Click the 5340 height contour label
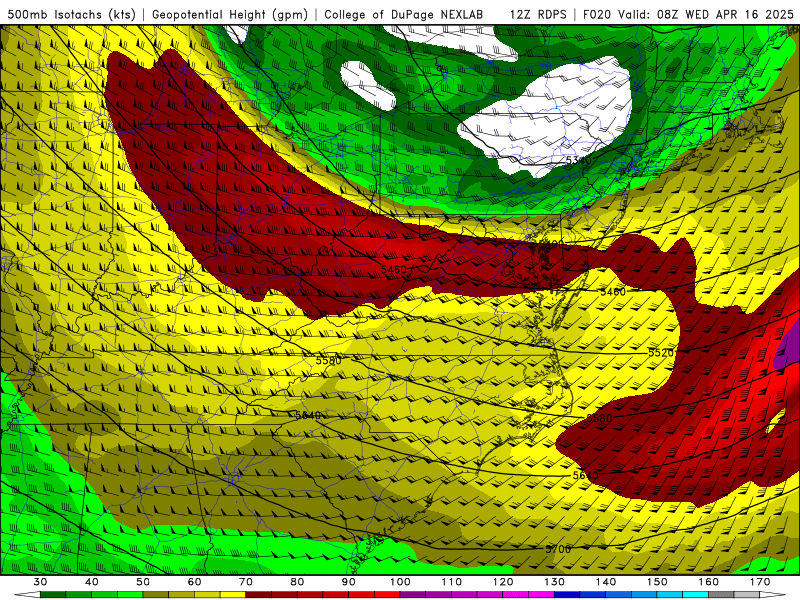The height and width of the screenshot is (600, 800). [578, 160]
